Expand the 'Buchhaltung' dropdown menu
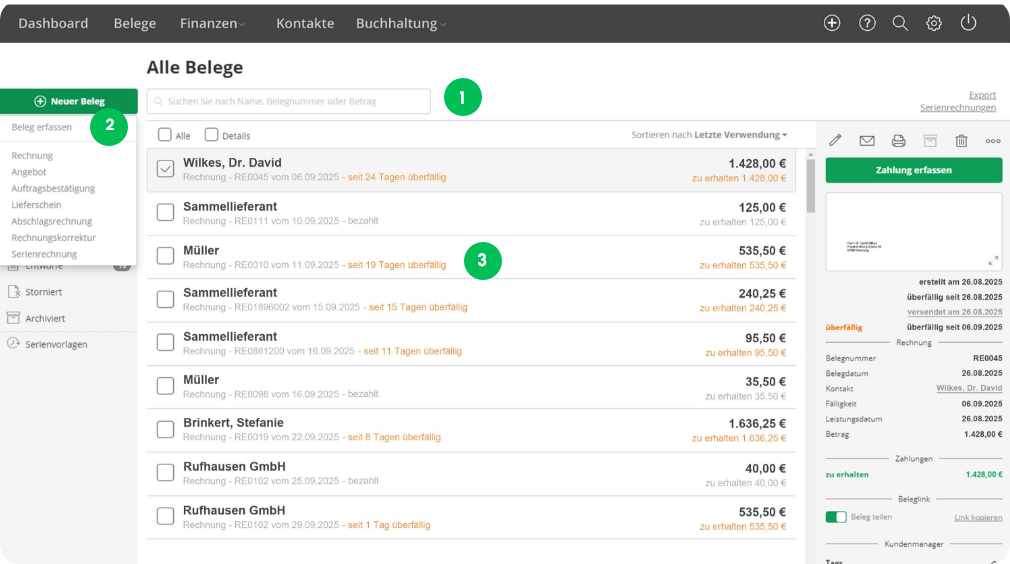Screen dimensions: 1010x564 coord(401,23)
